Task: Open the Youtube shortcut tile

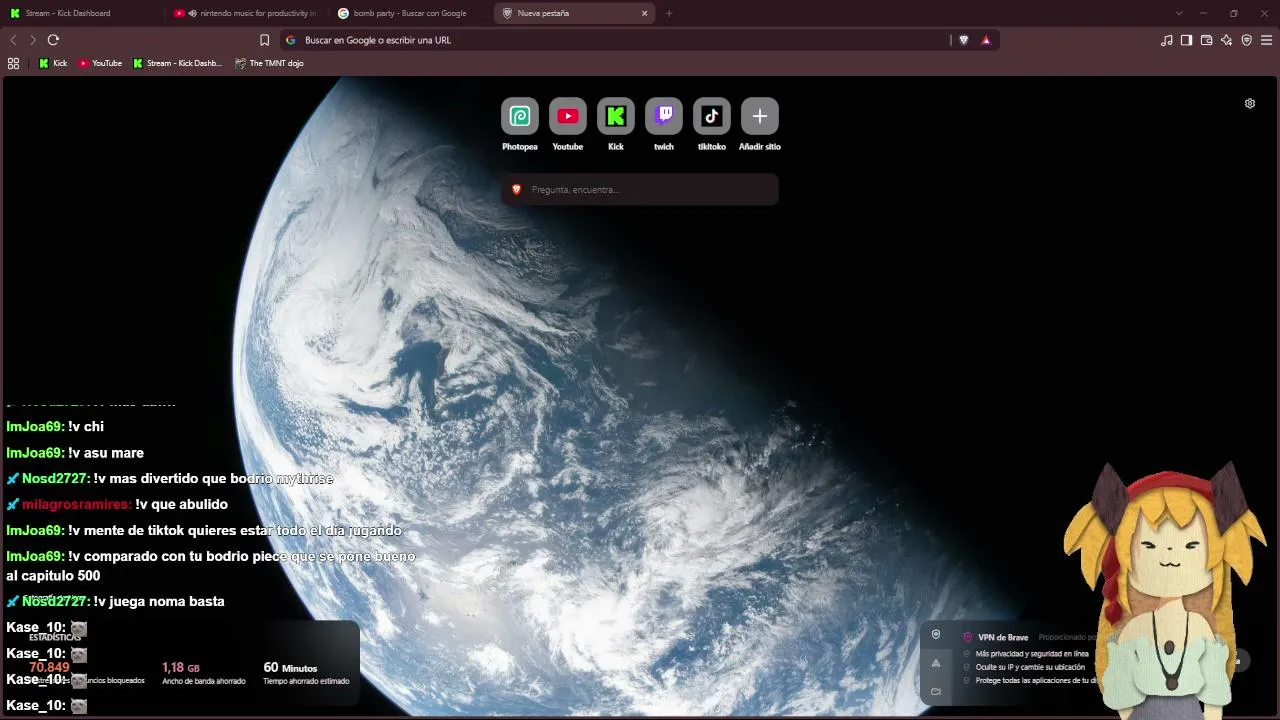Action: click(568, 116)
